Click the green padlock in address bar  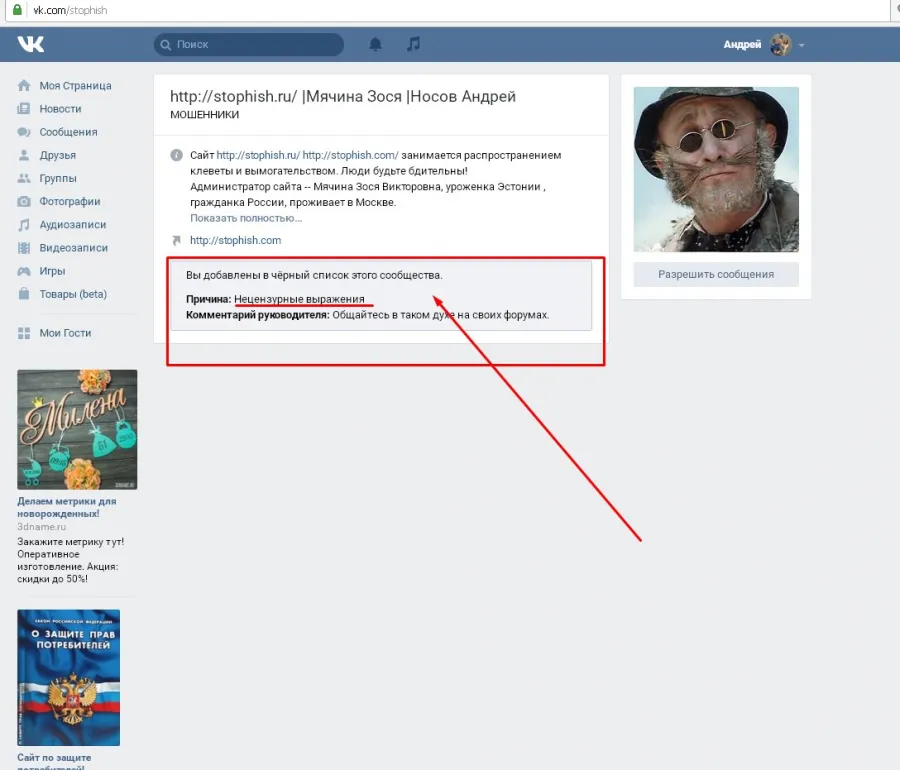[17, 10]
